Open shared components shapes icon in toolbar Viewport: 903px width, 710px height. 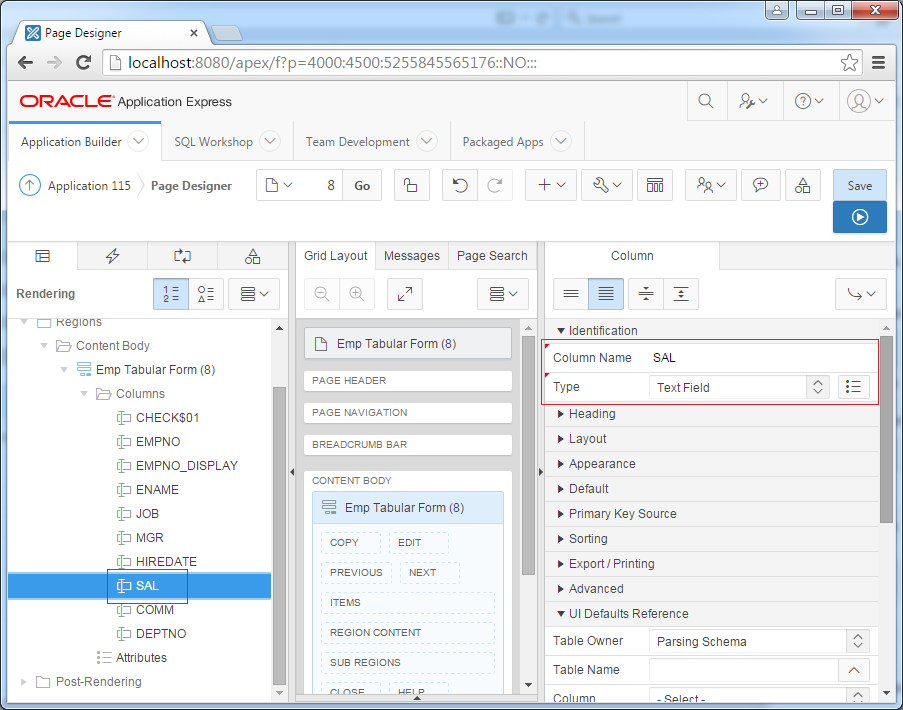pyautogui.click(x=802, y=185)
